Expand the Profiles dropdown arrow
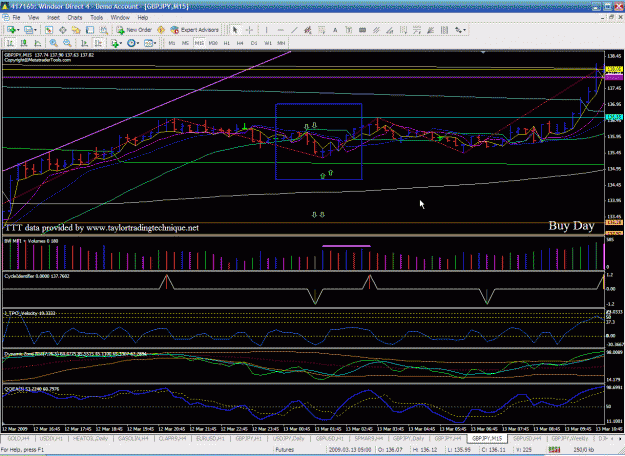The height and width of the screenshot is (456, 625). [x=35, y=30]
